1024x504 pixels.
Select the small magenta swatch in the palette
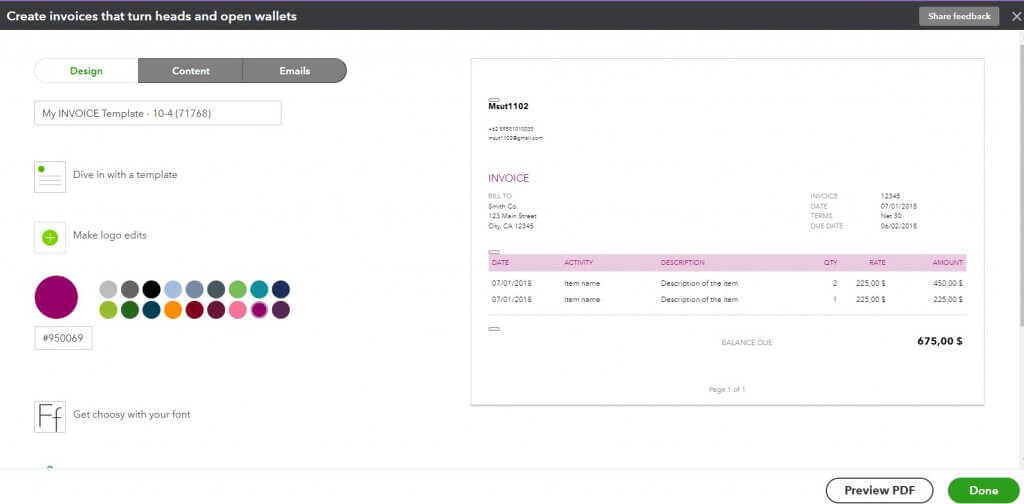(x=259, y=310)
